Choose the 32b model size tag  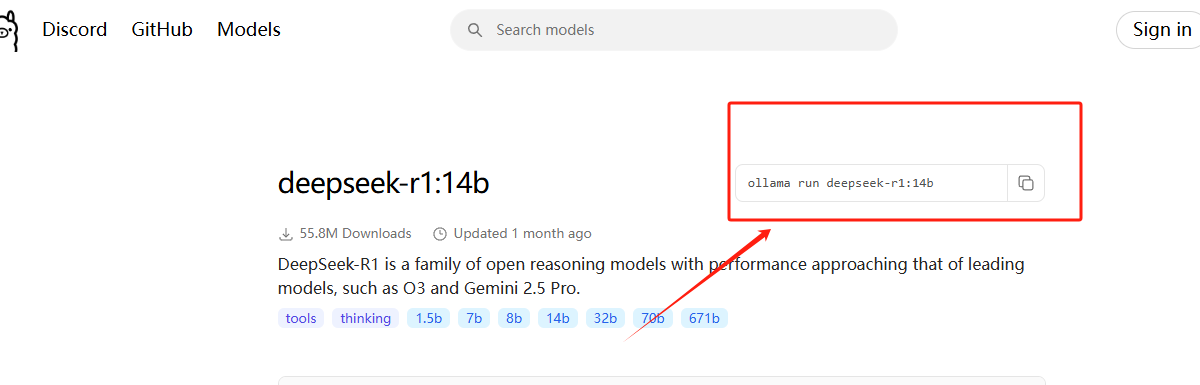coord(605,318)
